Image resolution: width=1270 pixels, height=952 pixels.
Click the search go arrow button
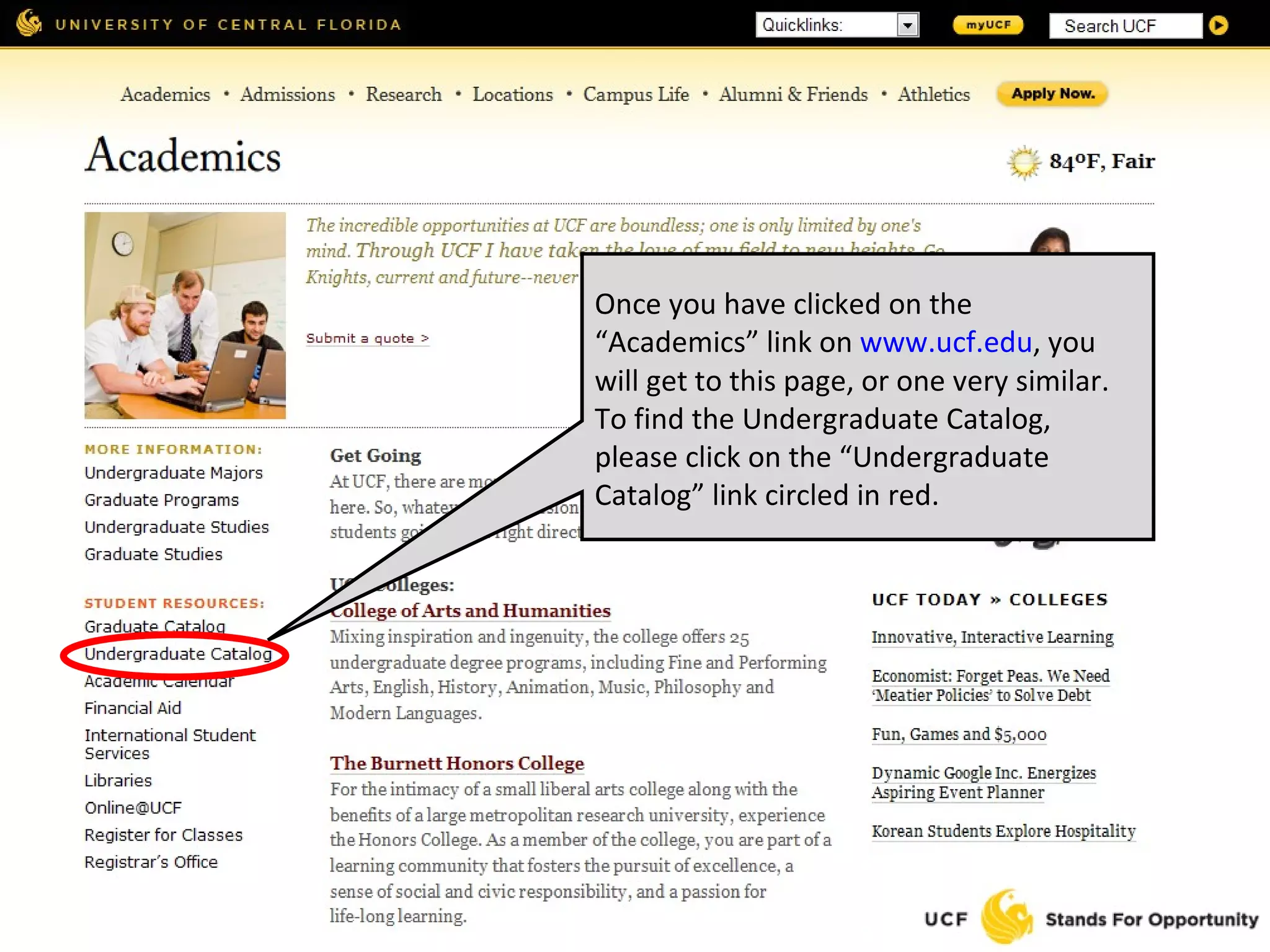pos(1218,25)
